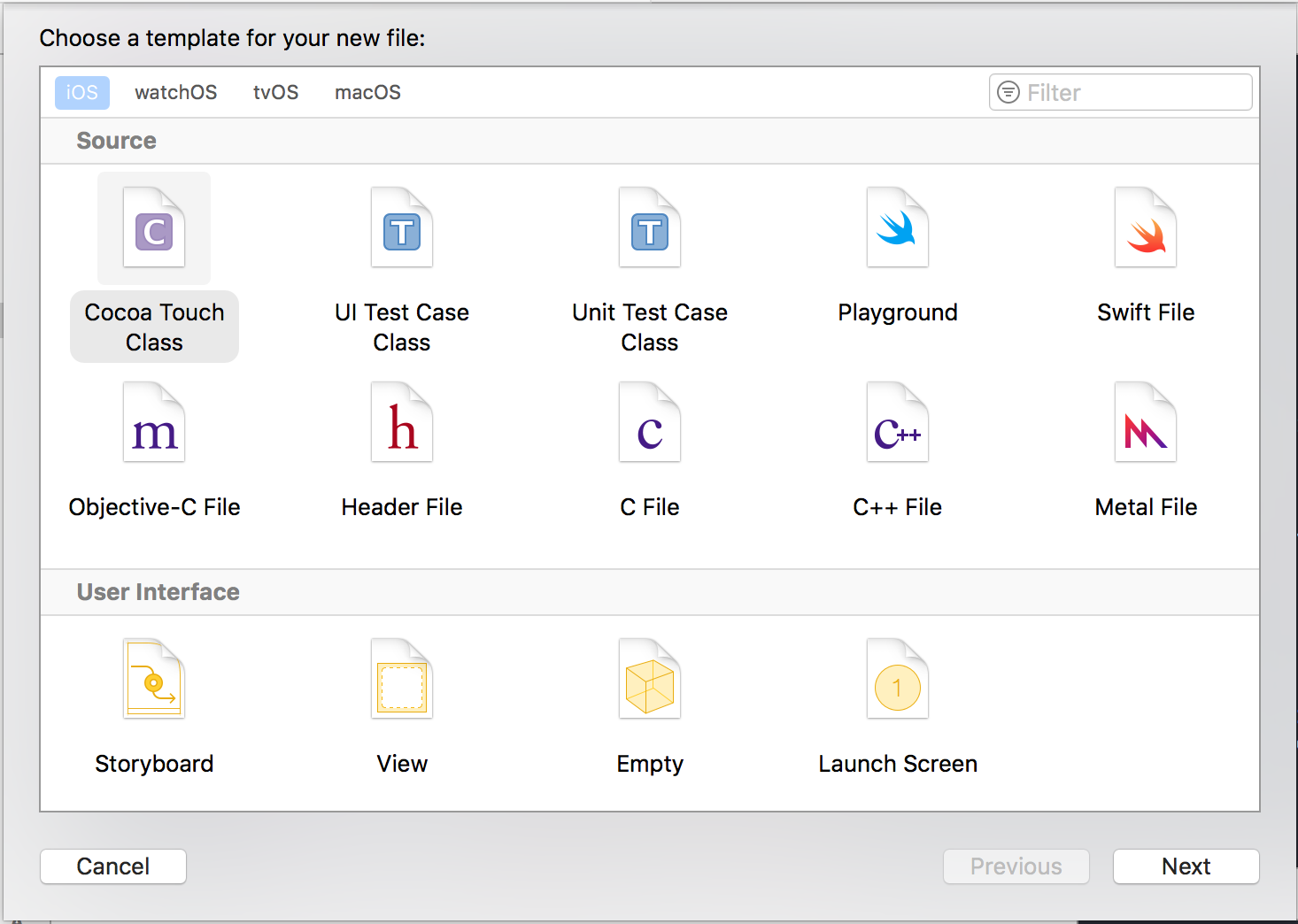Screen dimensions: 1298x924
Task: Click the "Unit Test Case Class" label
Action: [650, 327]
